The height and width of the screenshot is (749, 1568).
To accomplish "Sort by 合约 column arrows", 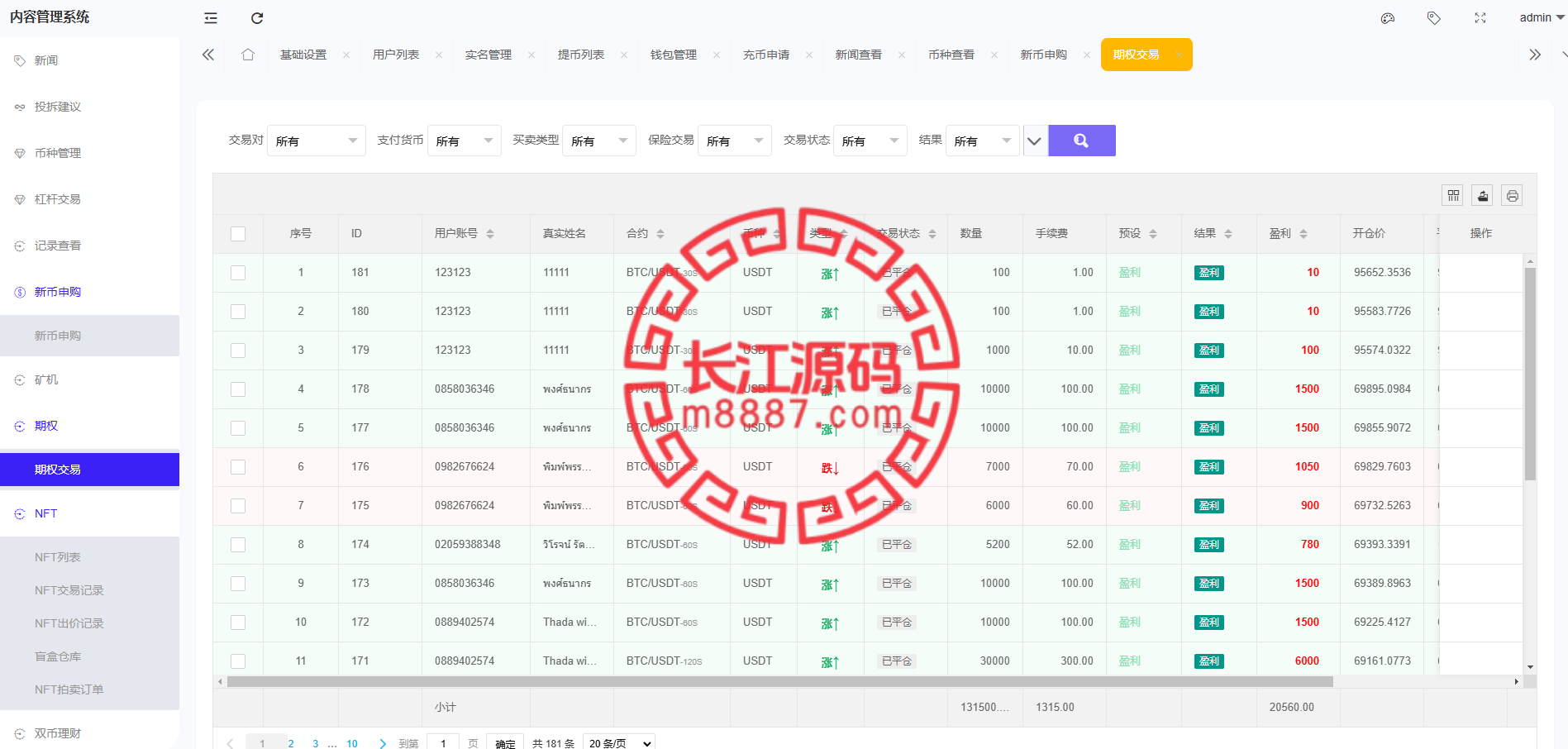I will 660,234.
